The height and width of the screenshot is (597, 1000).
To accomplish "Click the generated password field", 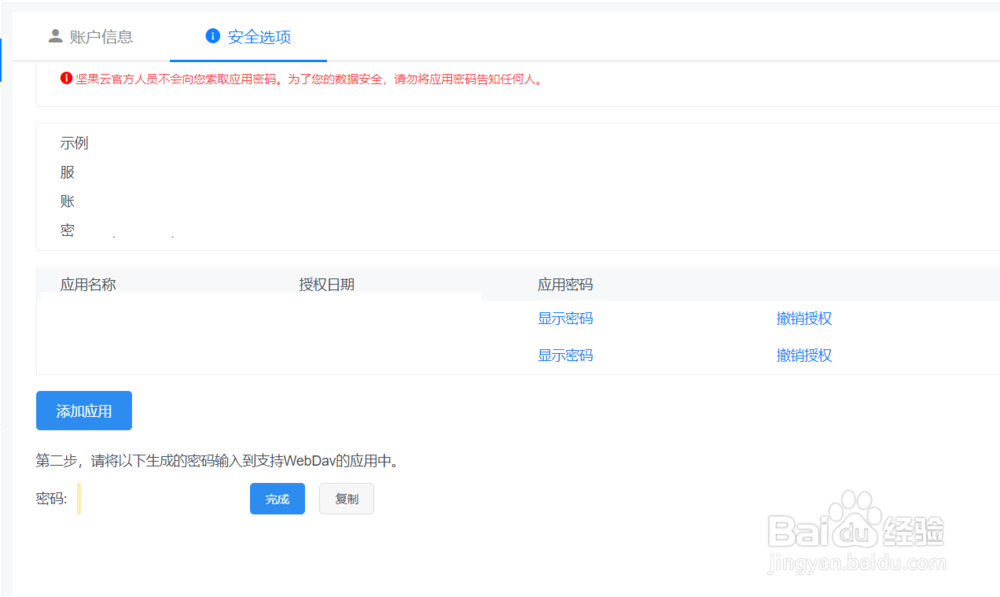I will click(159, 499).
